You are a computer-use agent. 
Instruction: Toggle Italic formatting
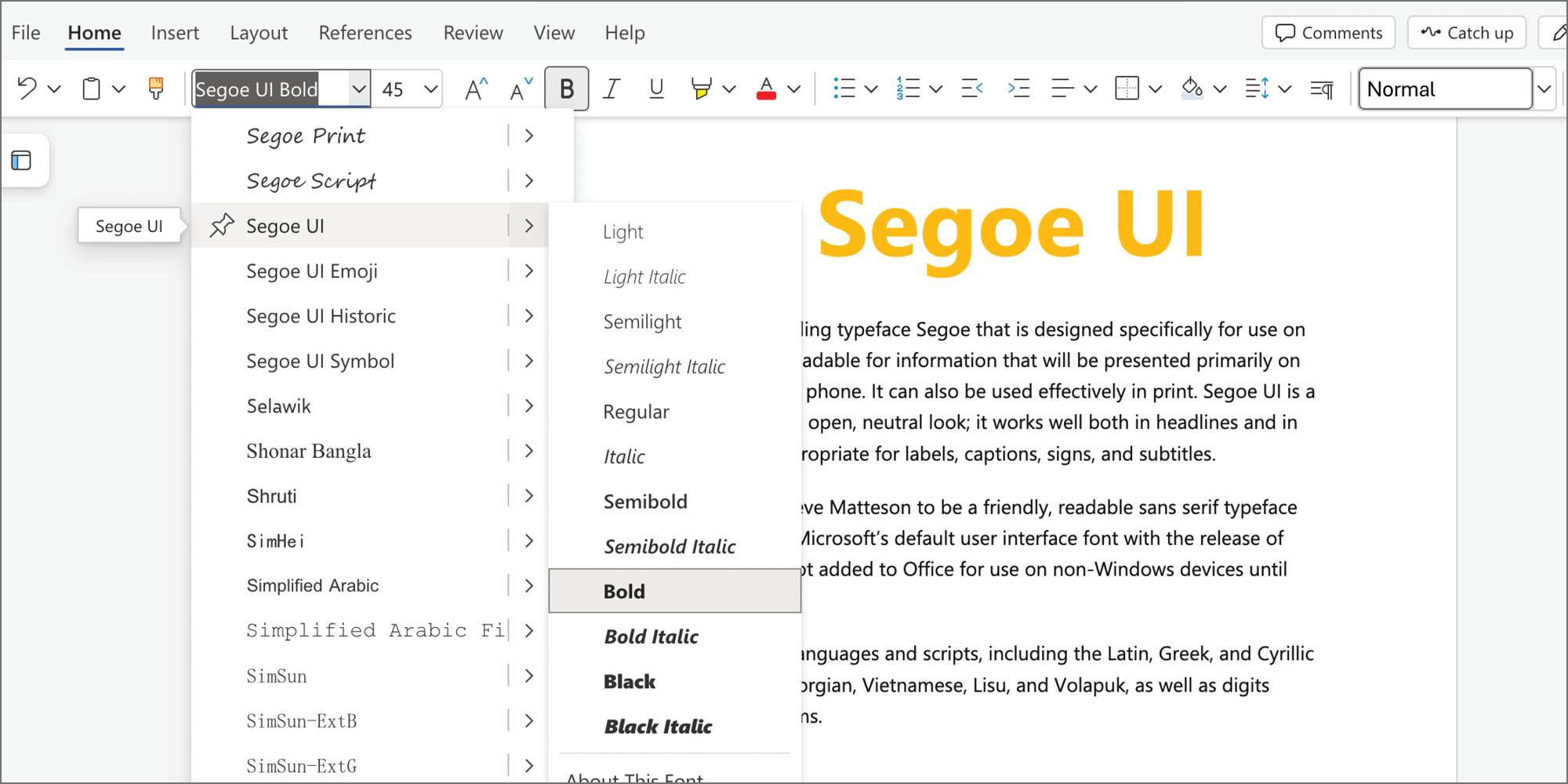click(611, 88)
